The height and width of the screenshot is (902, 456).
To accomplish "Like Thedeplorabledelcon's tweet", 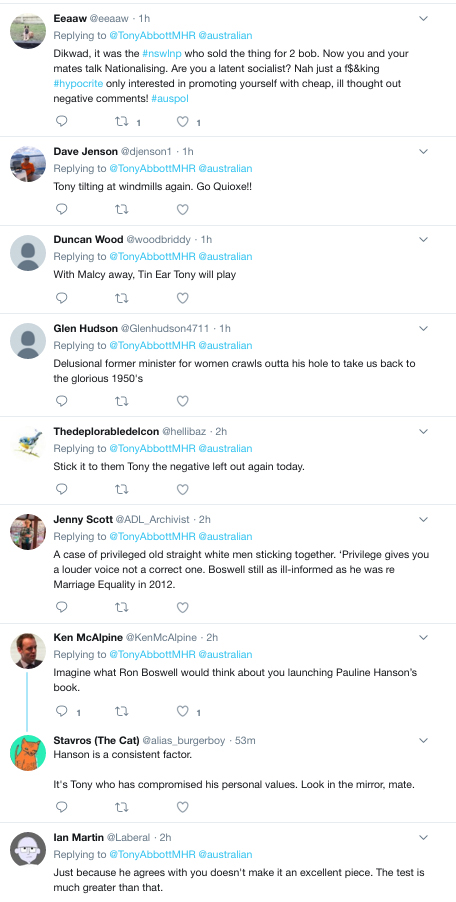I will pos(182,489).
